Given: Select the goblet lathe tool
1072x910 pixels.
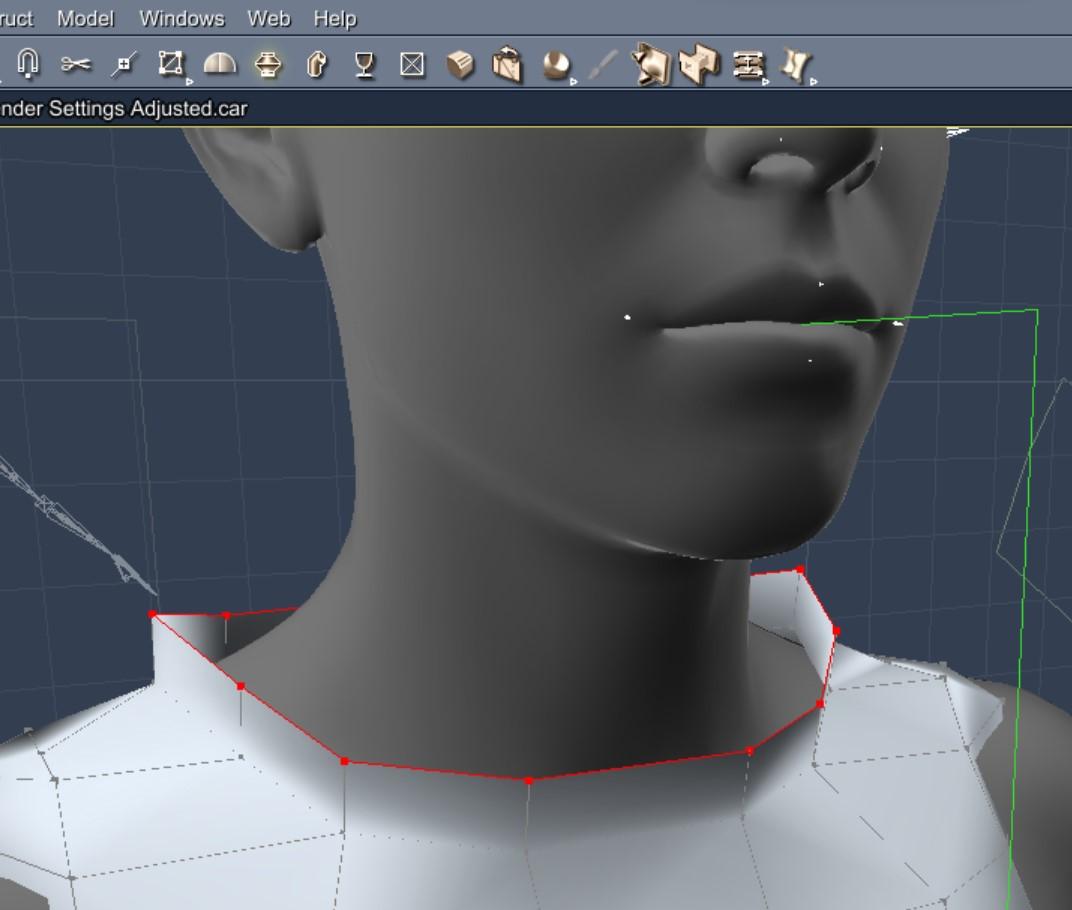Looking at the screenshot, I should point(364,66).
